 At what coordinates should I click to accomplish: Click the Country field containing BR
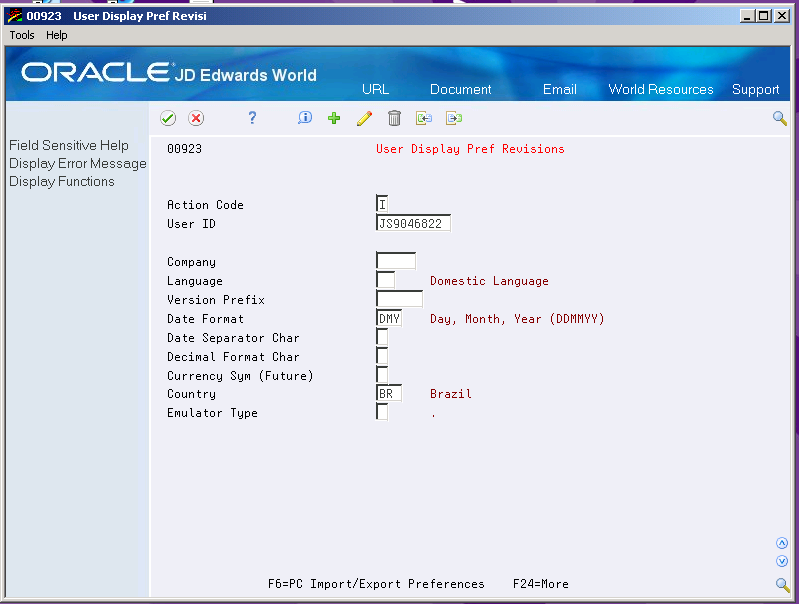pos(389,393)
